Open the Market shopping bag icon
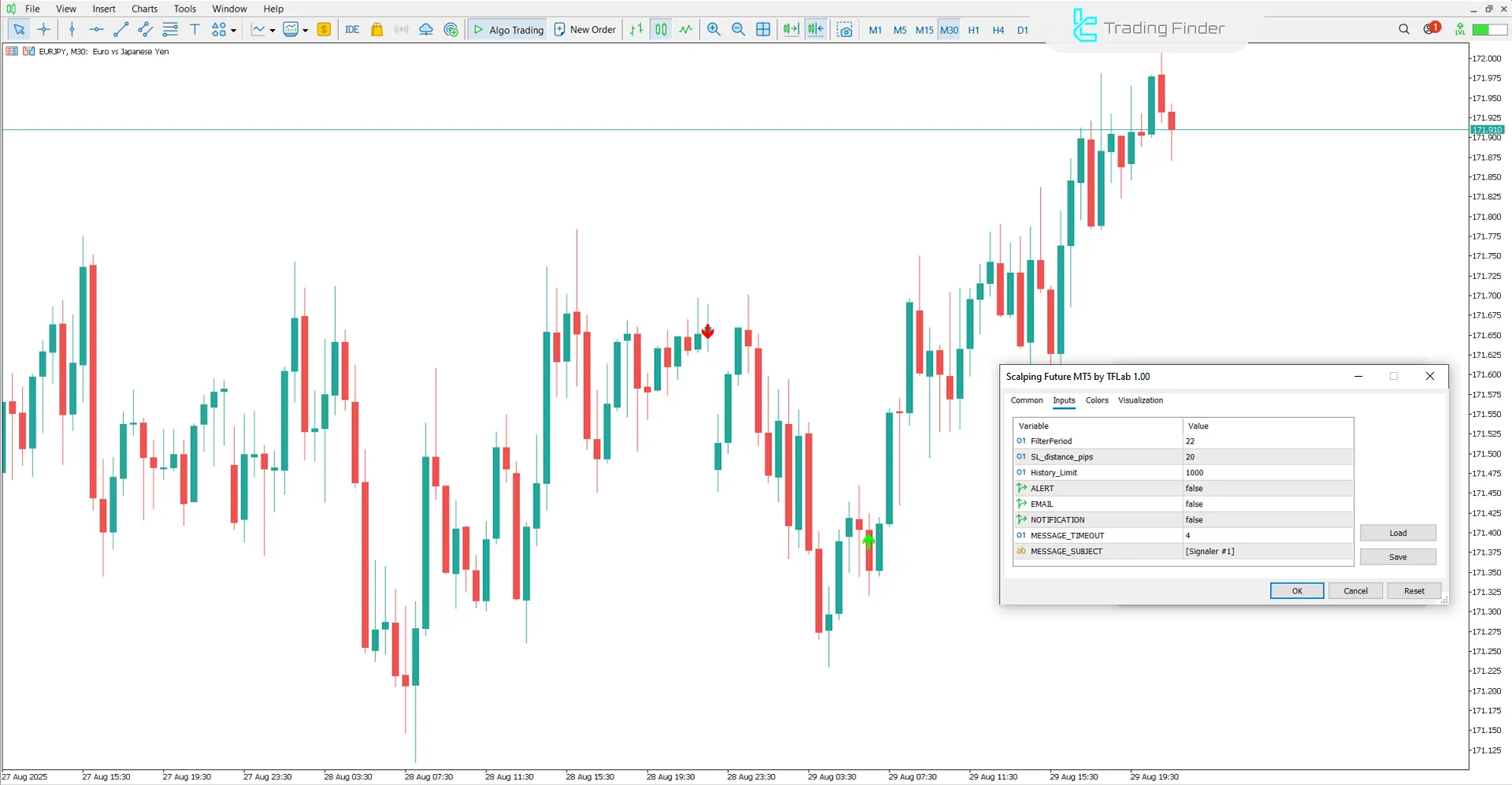Image resolution: width=1512 pixels, height=785 pixels. pyautogui.click(x=377, y=29)
